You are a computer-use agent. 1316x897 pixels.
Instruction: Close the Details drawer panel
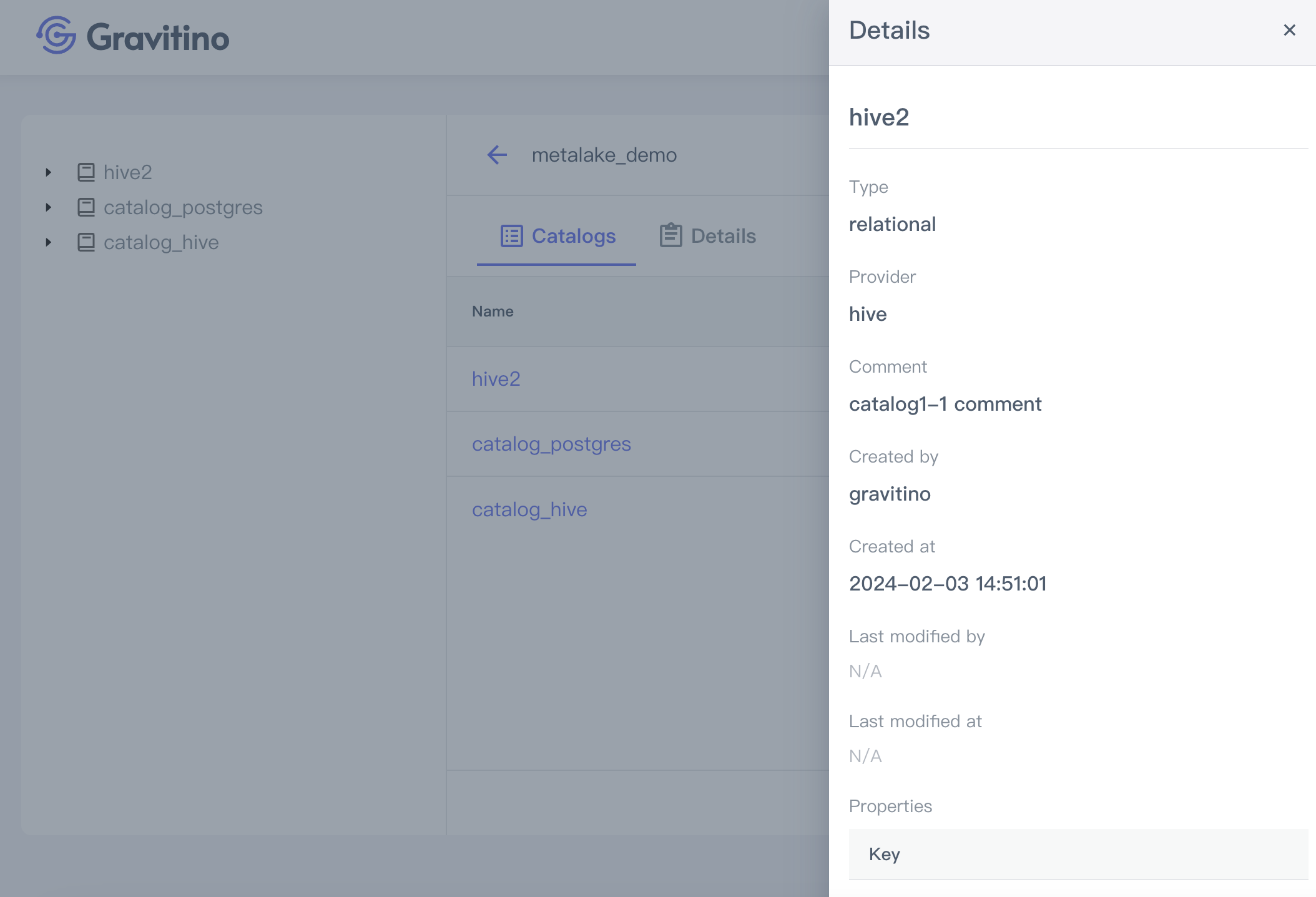[1289, 30]
